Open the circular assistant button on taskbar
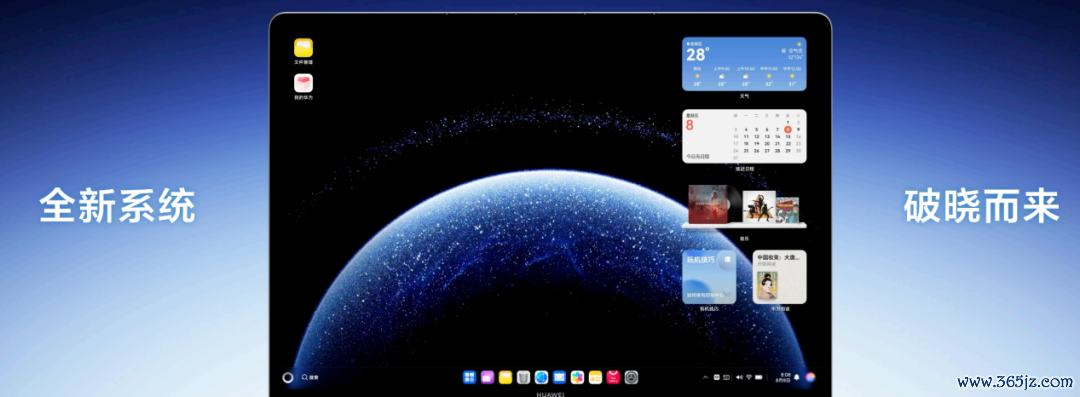The height and width of the screenshot is (397, 1080). click(288, 377)
